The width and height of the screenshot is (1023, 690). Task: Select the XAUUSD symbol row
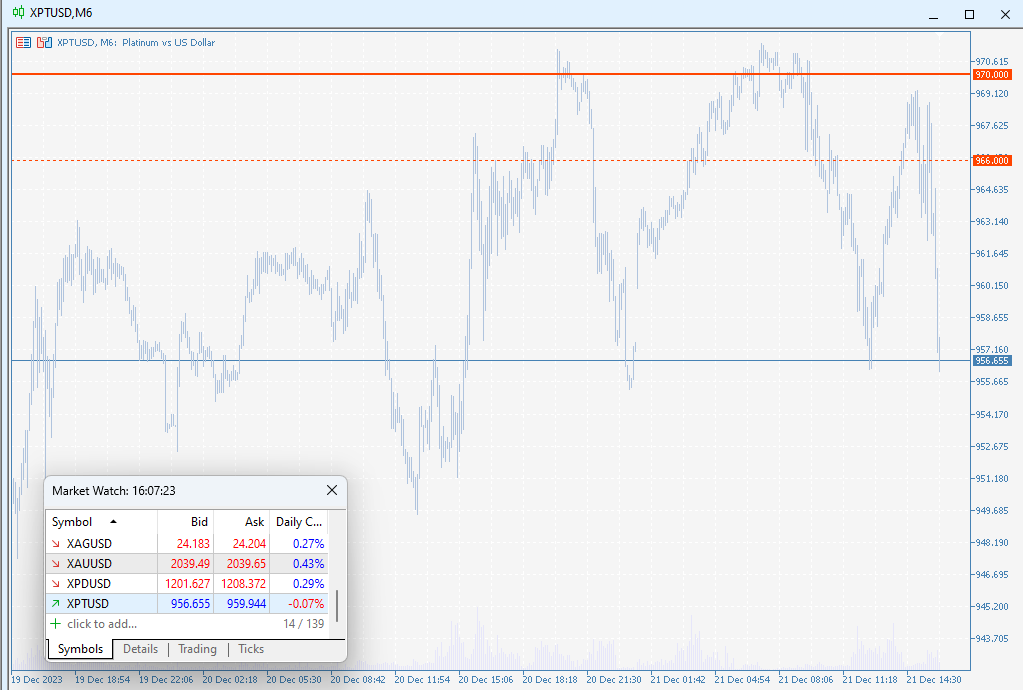(x=187, y=564)
